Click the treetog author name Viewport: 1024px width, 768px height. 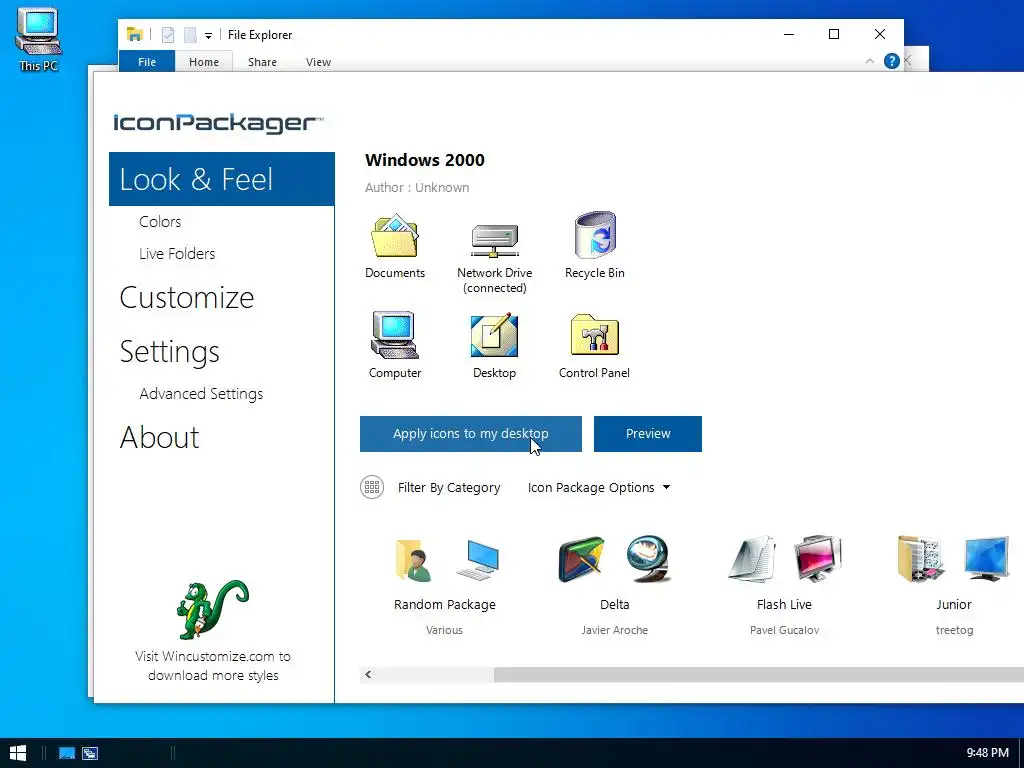pyautogui.click(x=954, y=630)
